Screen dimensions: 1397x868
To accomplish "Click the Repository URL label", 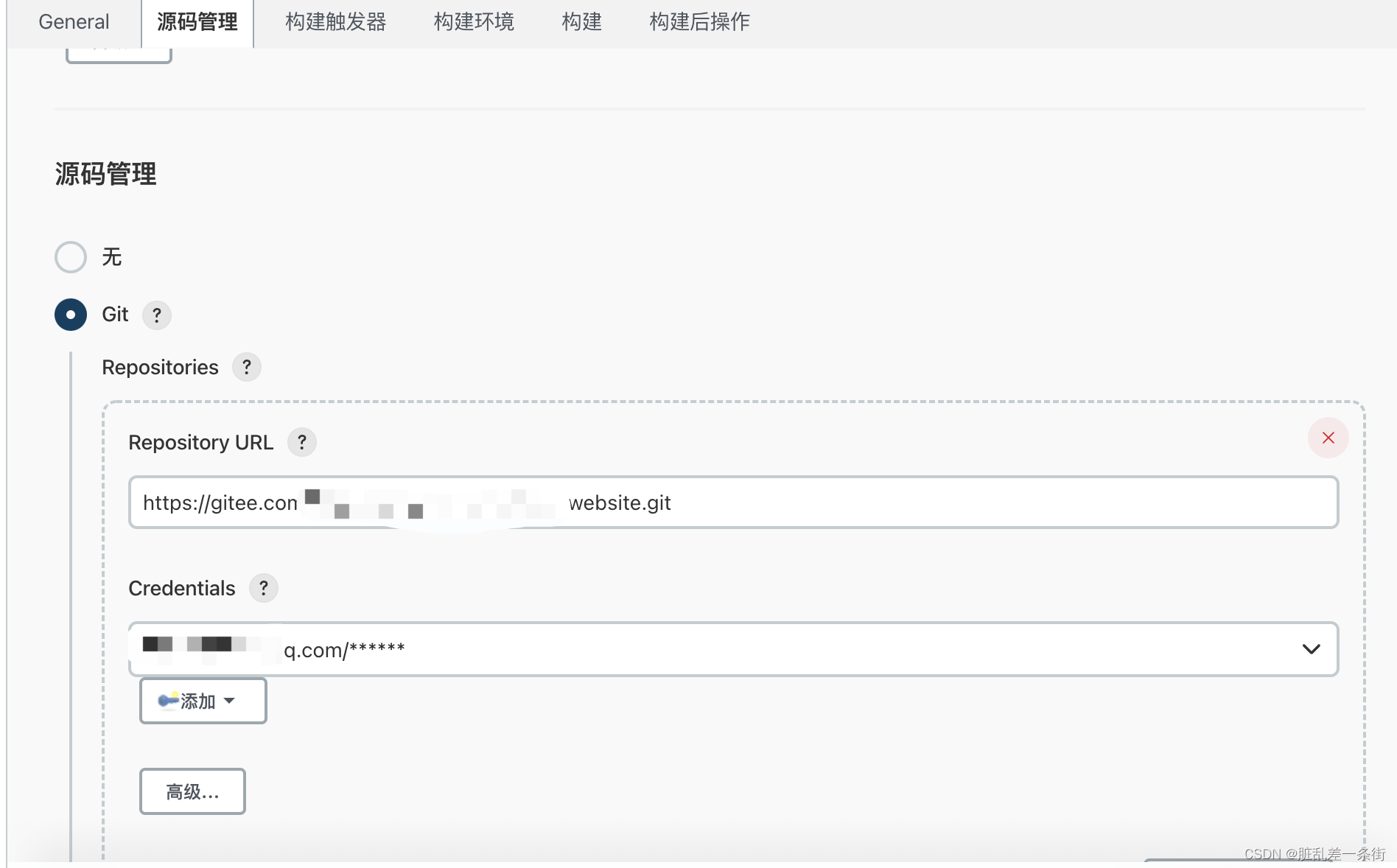I will (200, 442).
